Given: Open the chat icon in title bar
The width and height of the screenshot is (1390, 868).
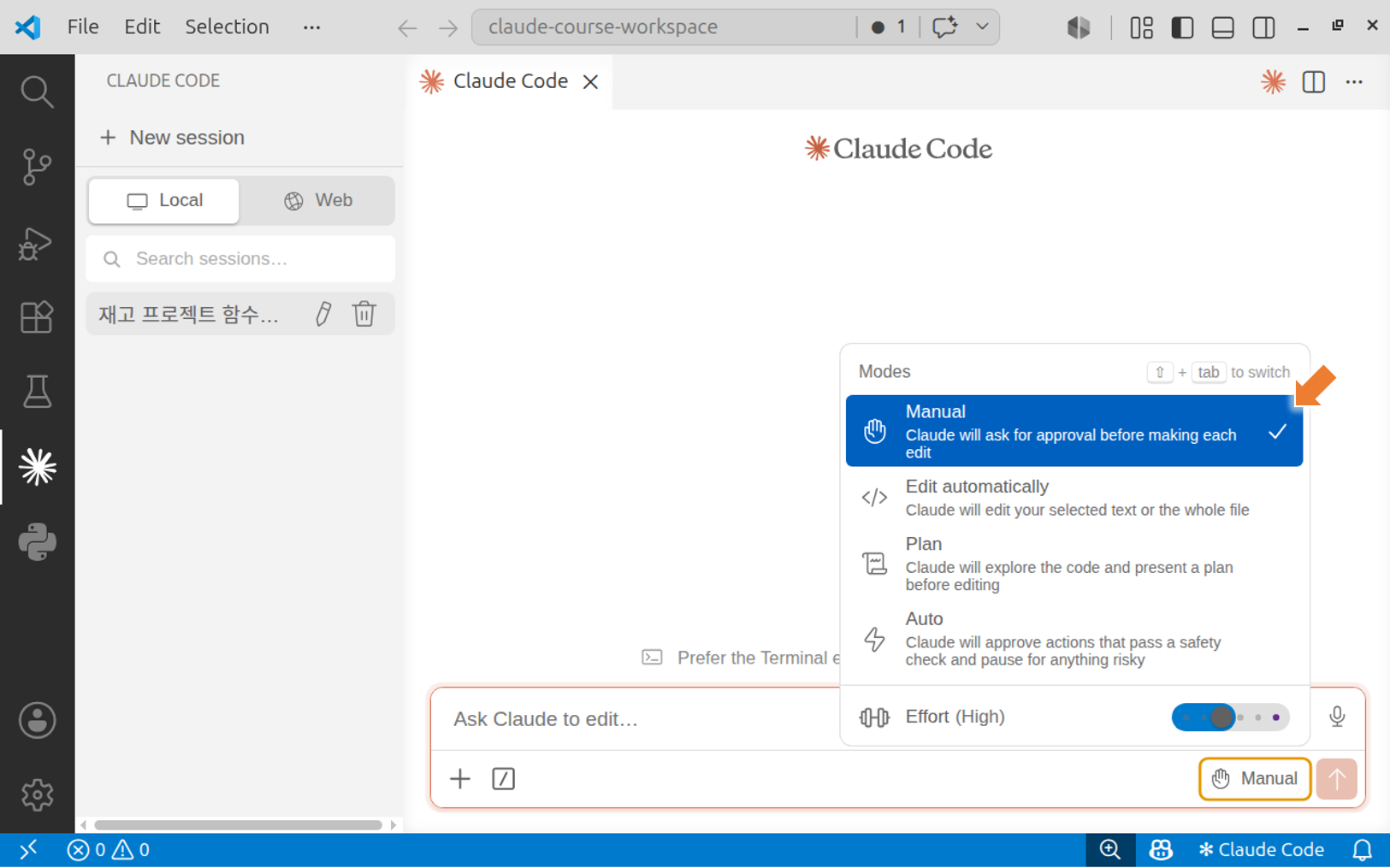Looking at the screenshot, I should tap(944, 27).
